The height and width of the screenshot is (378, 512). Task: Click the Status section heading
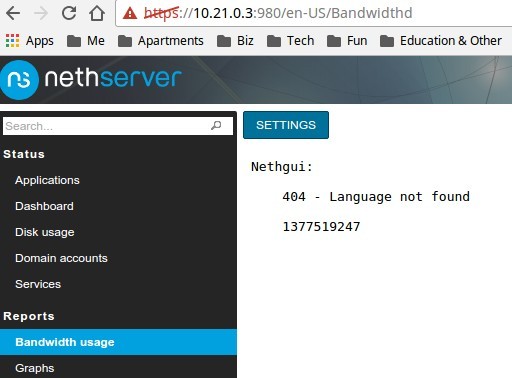click(x=24, y=154)
